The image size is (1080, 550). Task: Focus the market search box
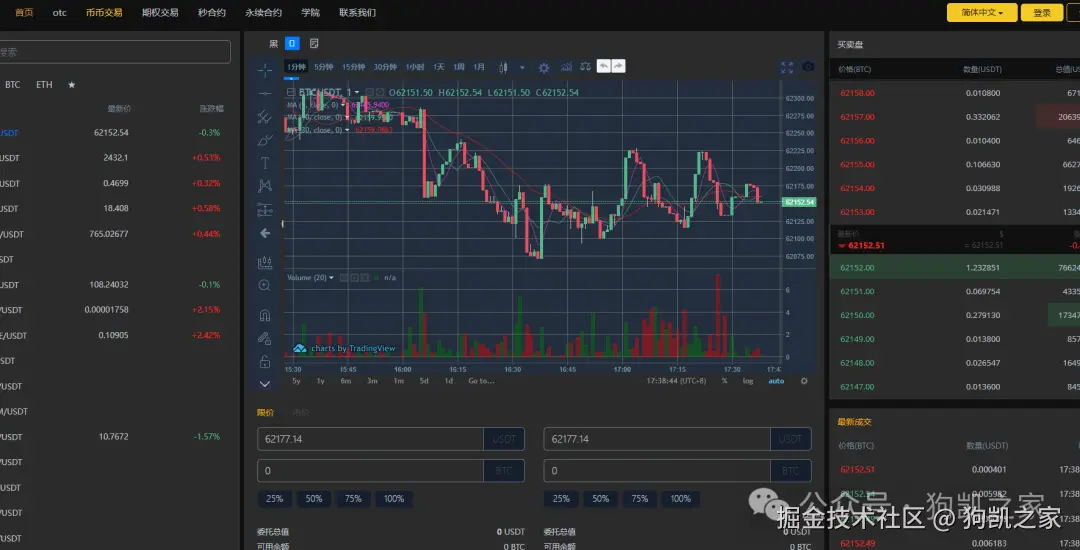pyautogui.click(x=114, y=52)
